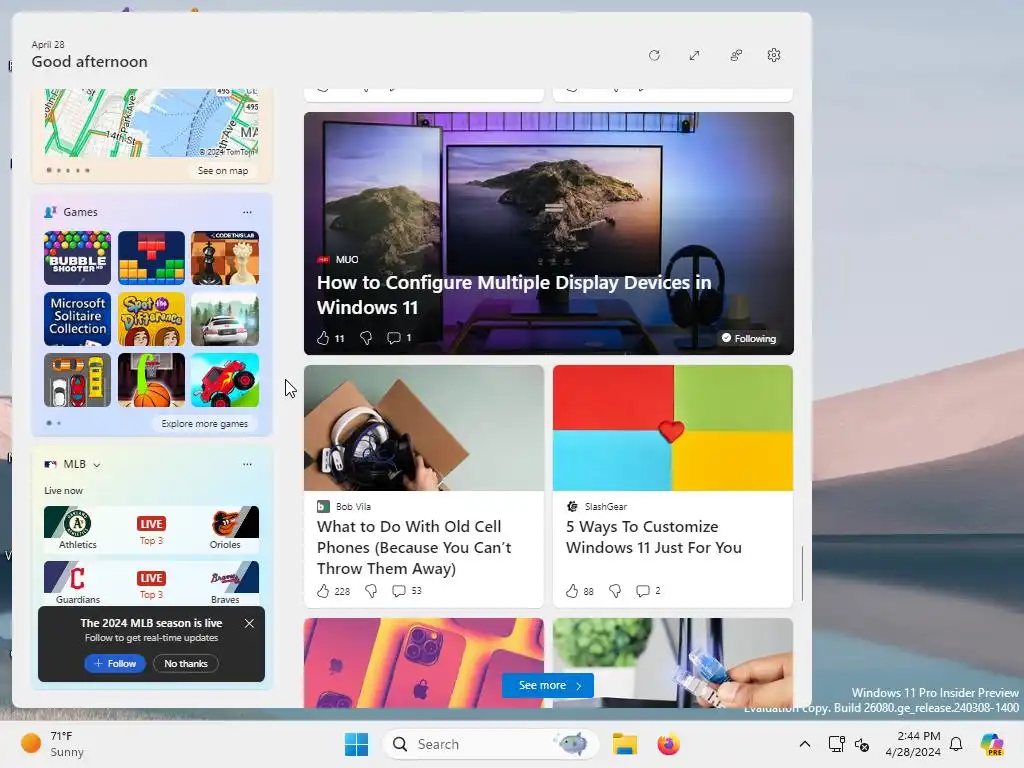Open Spot the Difference game
Image resolution: width=1024 pixels, height=768 pixels.
pyautogui.click(x=151, y=319)
